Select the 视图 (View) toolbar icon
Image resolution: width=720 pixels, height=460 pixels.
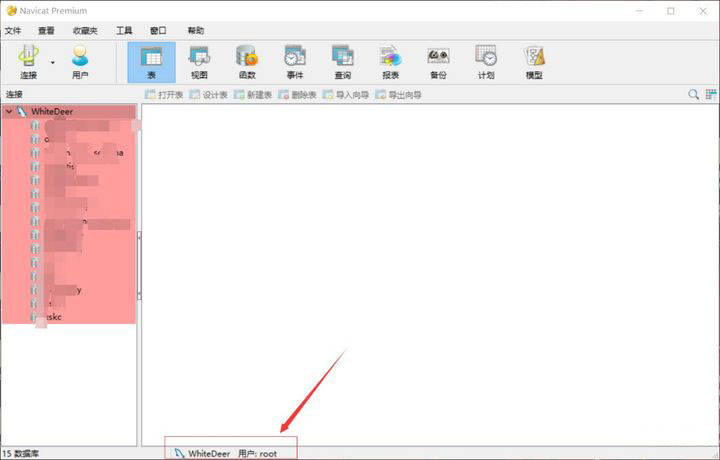click(x=199, y=62)
